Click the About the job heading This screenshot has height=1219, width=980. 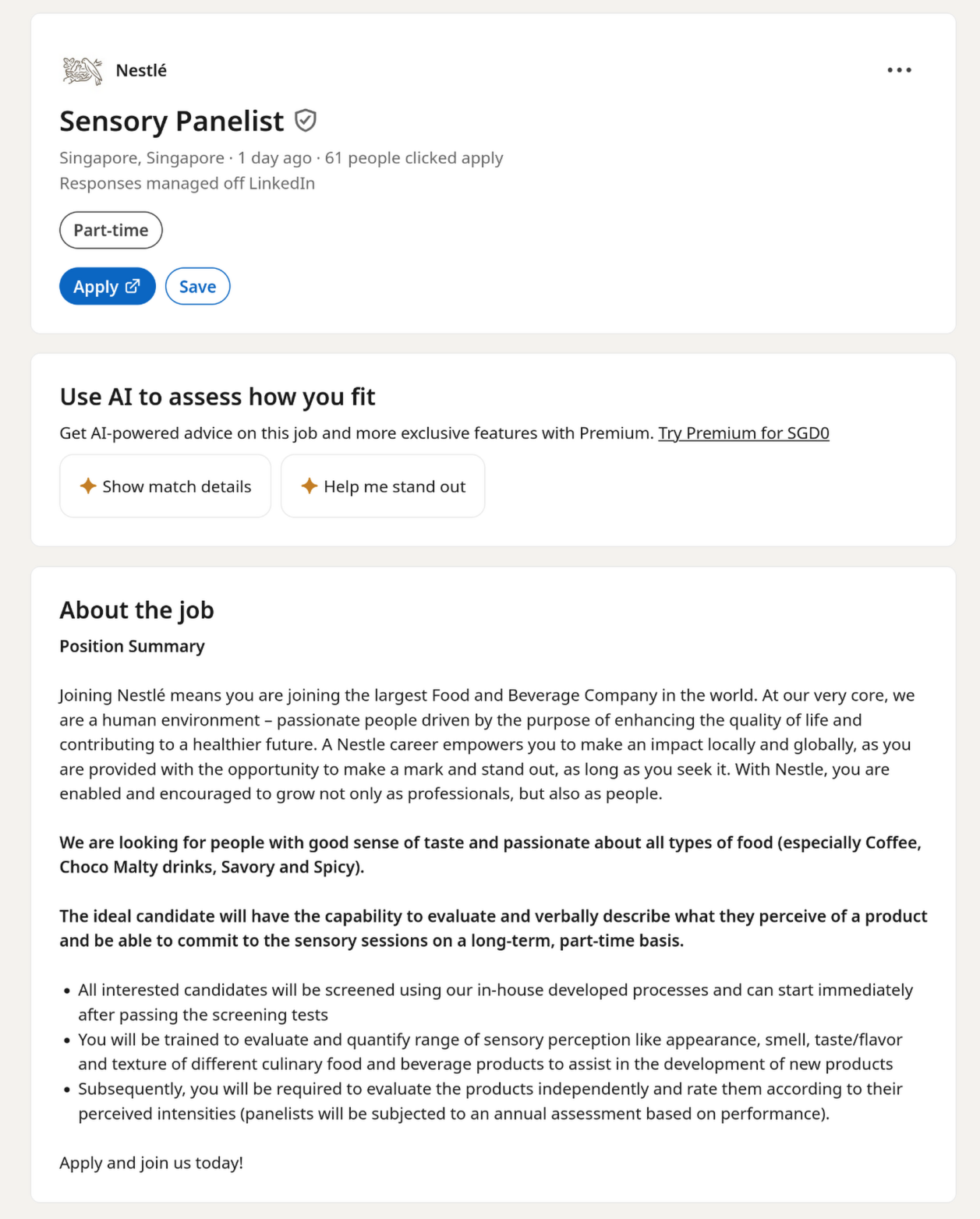[x=136, y=610]
